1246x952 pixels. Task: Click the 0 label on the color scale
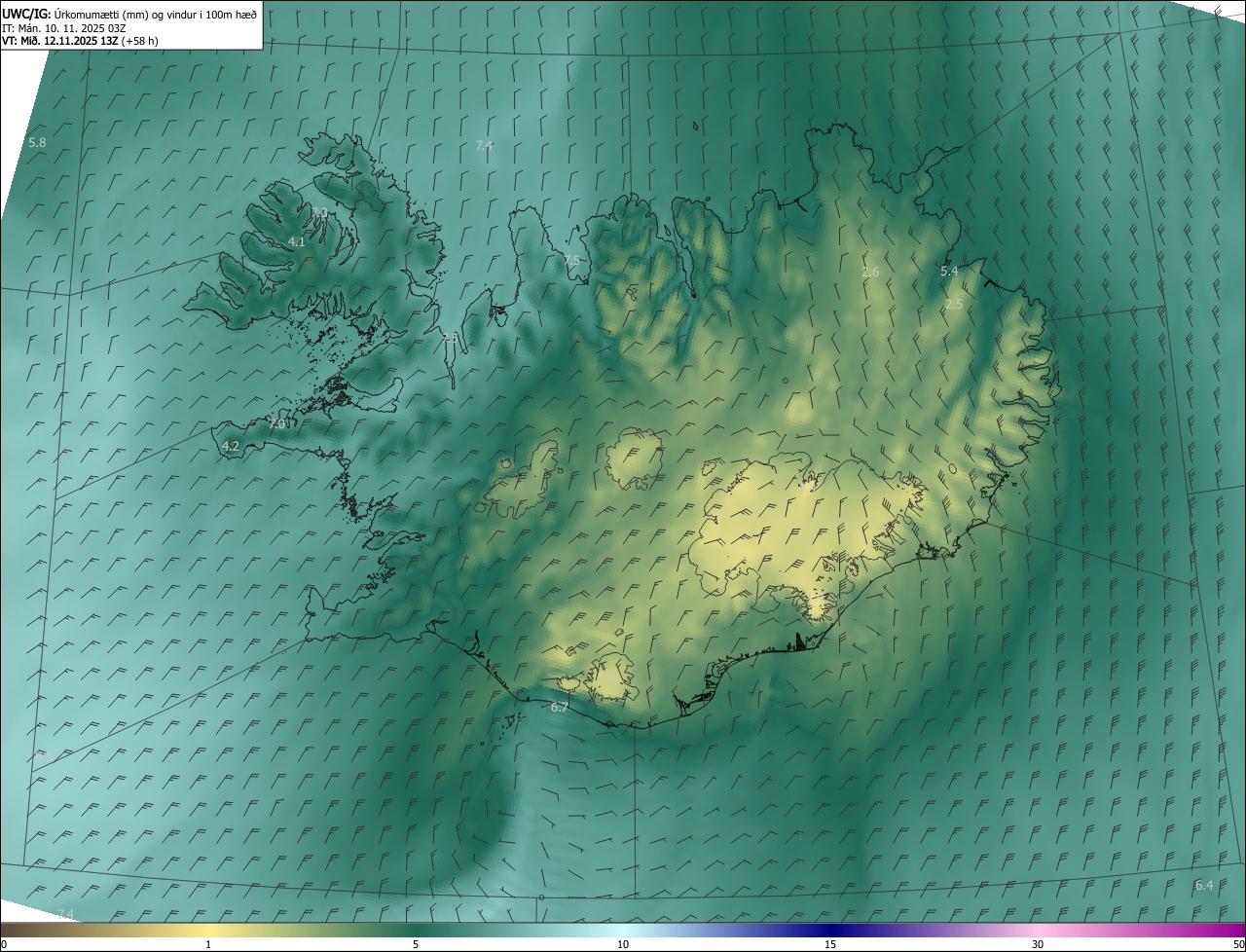click(4, 945)
